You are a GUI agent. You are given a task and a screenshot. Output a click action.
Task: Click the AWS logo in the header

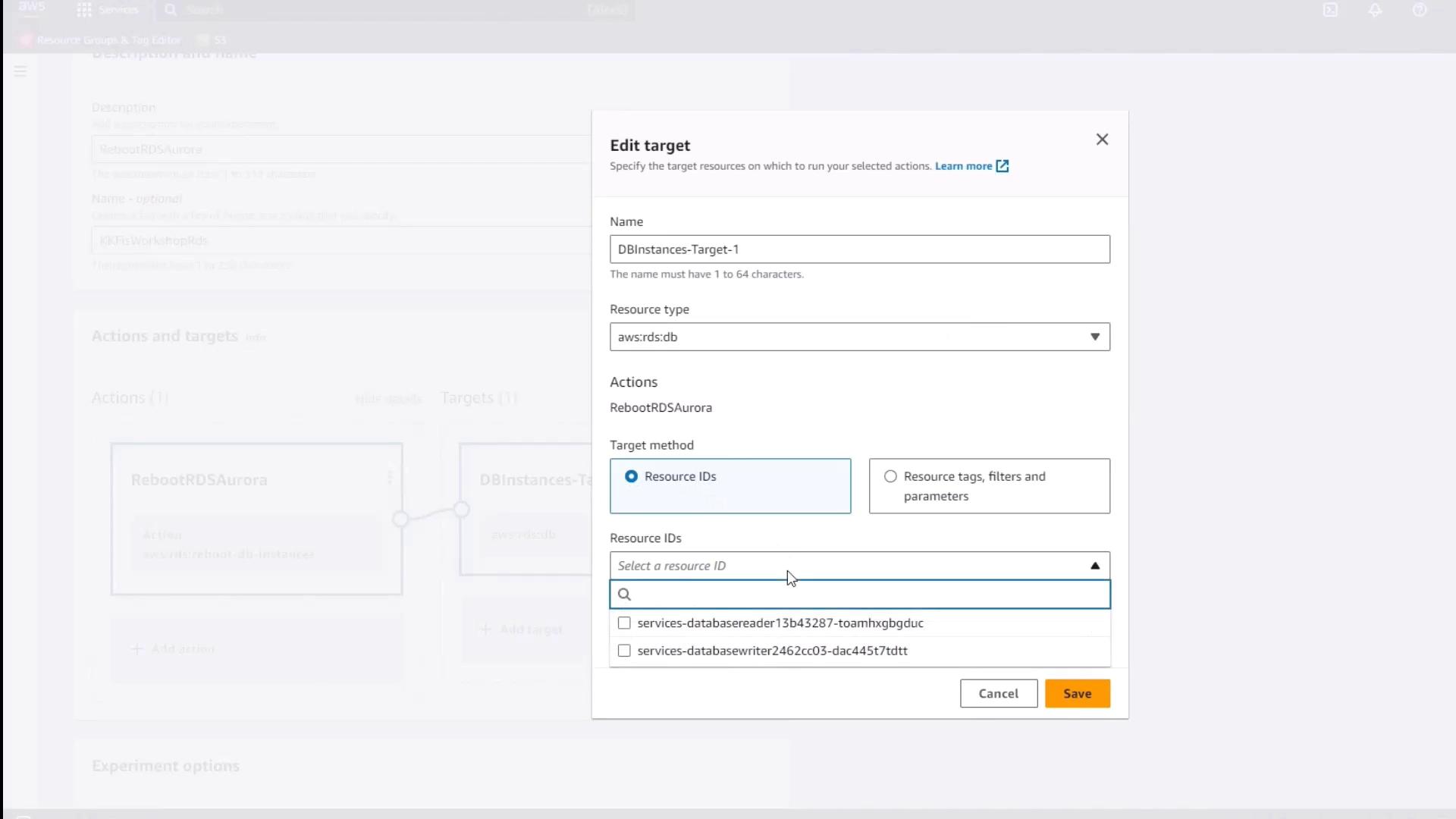pyautogui.click(x=32, y=8)
